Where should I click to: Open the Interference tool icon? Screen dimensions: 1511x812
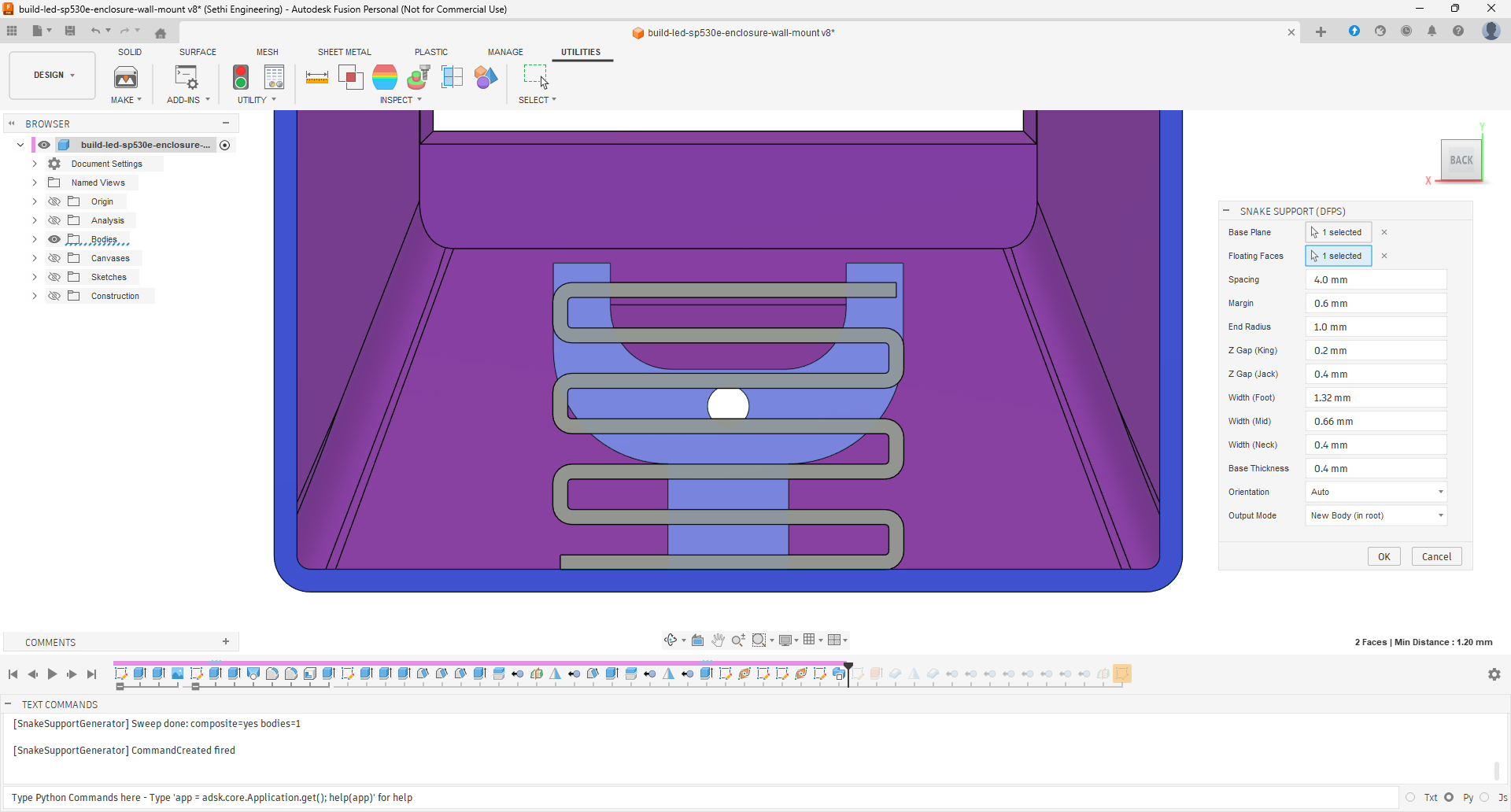350,77
